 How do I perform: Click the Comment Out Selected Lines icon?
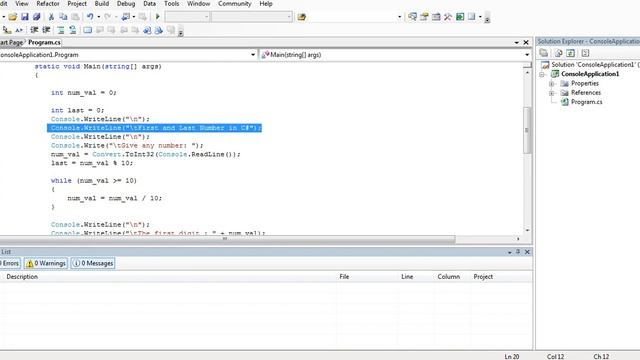tap(61, 30)
